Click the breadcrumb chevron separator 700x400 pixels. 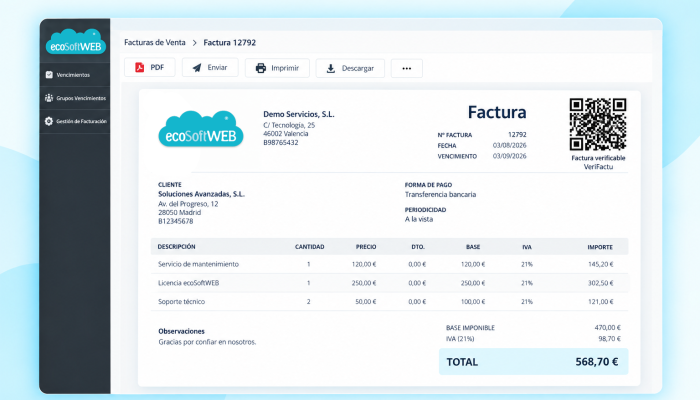tap(195, 43)
